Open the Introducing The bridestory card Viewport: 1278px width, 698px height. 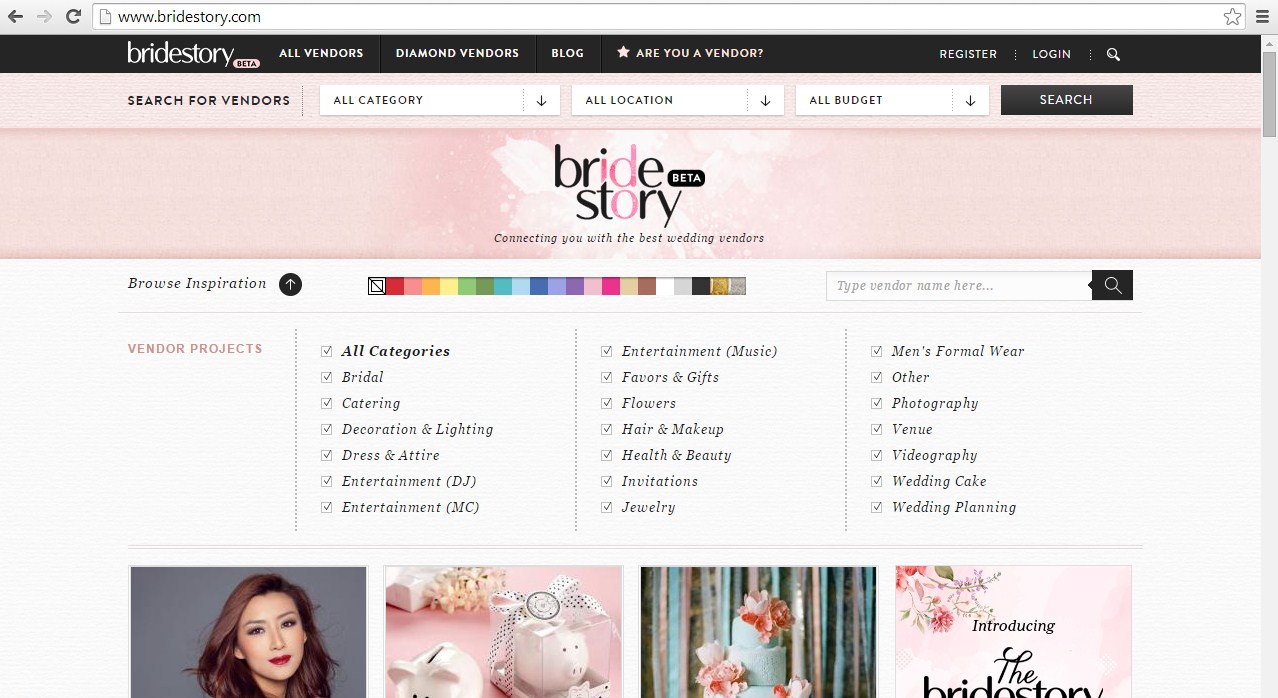[1013, 632]
